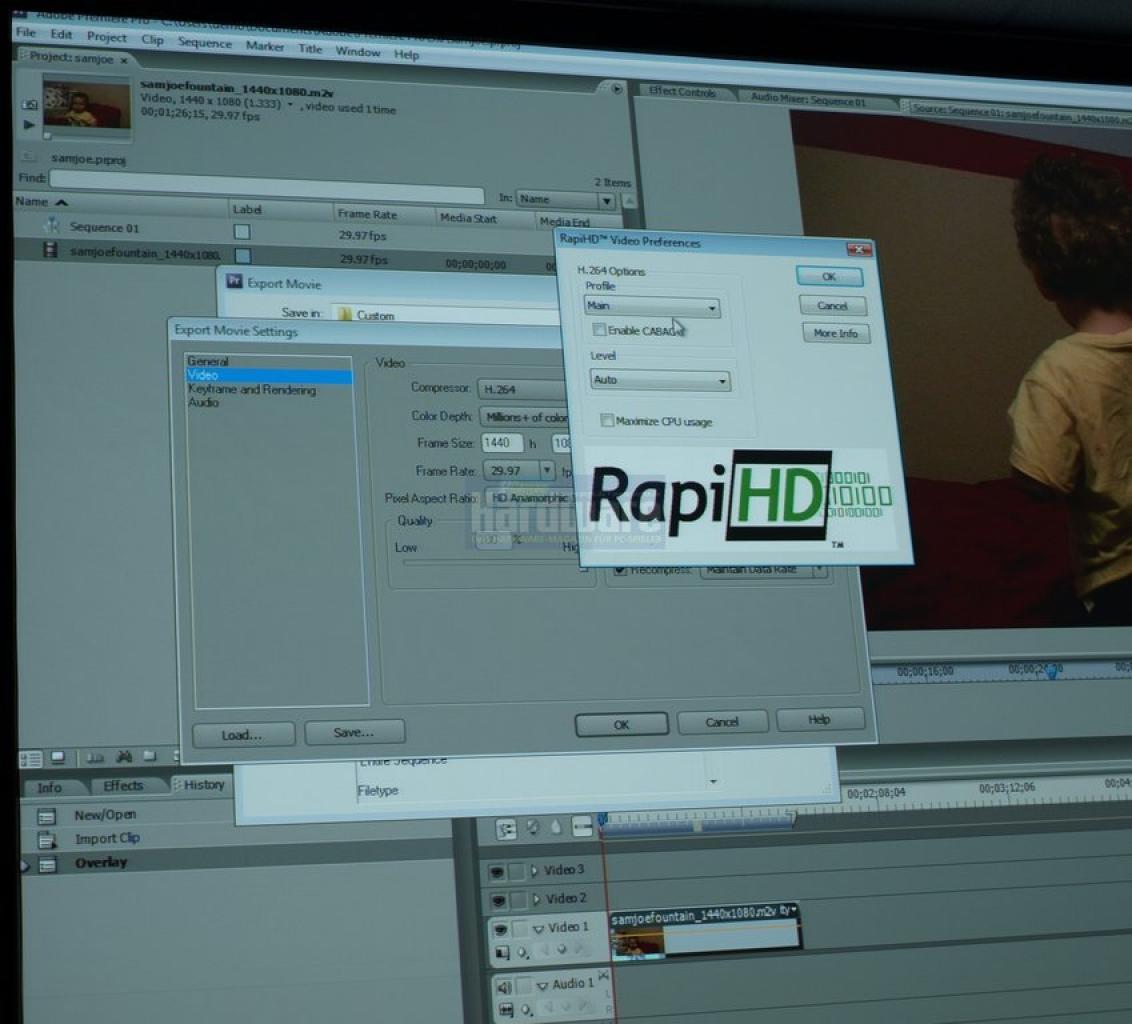Open the Profile dropdown showing Main

click(652, 307)
